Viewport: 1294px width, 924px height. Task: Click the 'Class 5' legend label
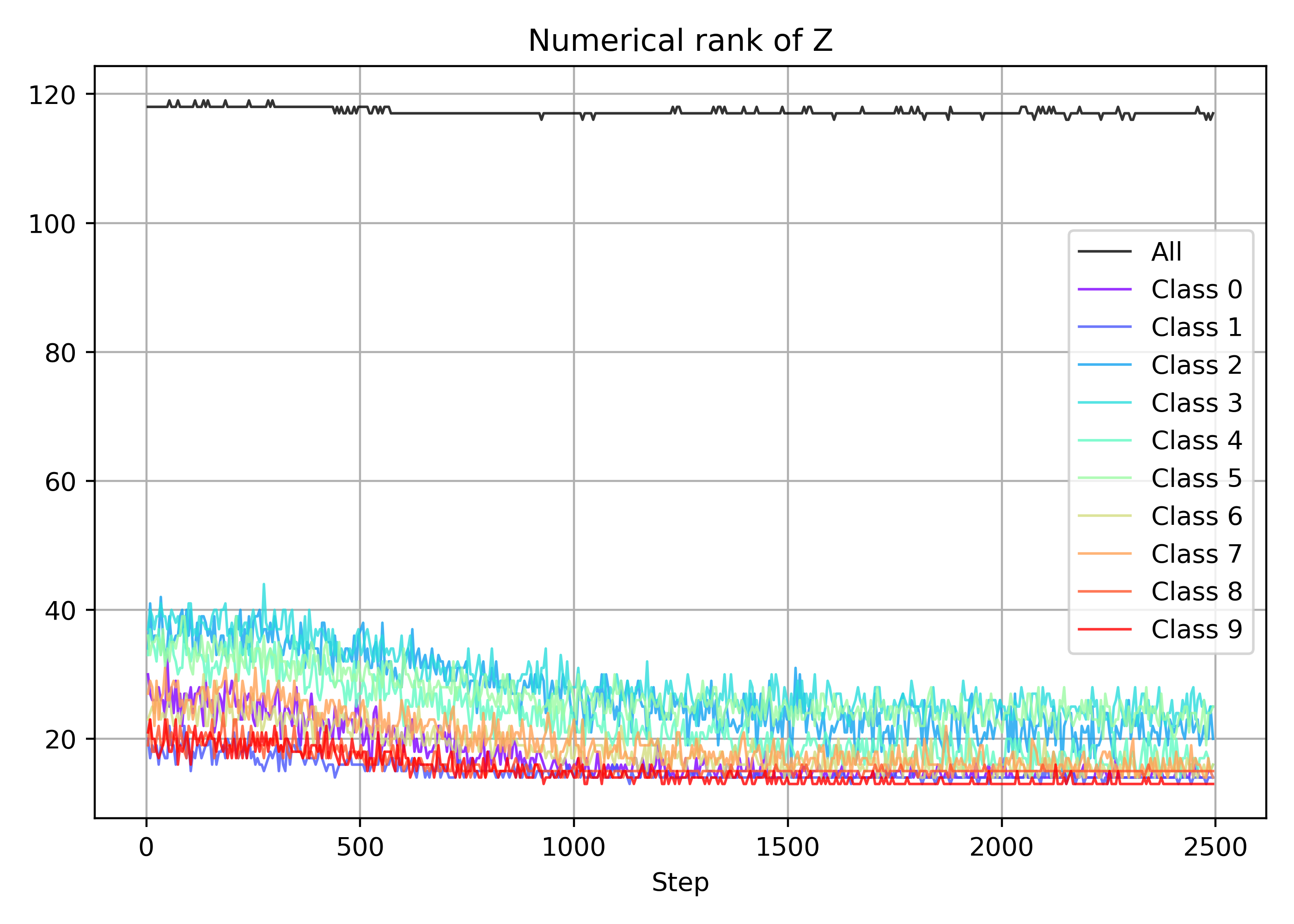click(1196, 478)
